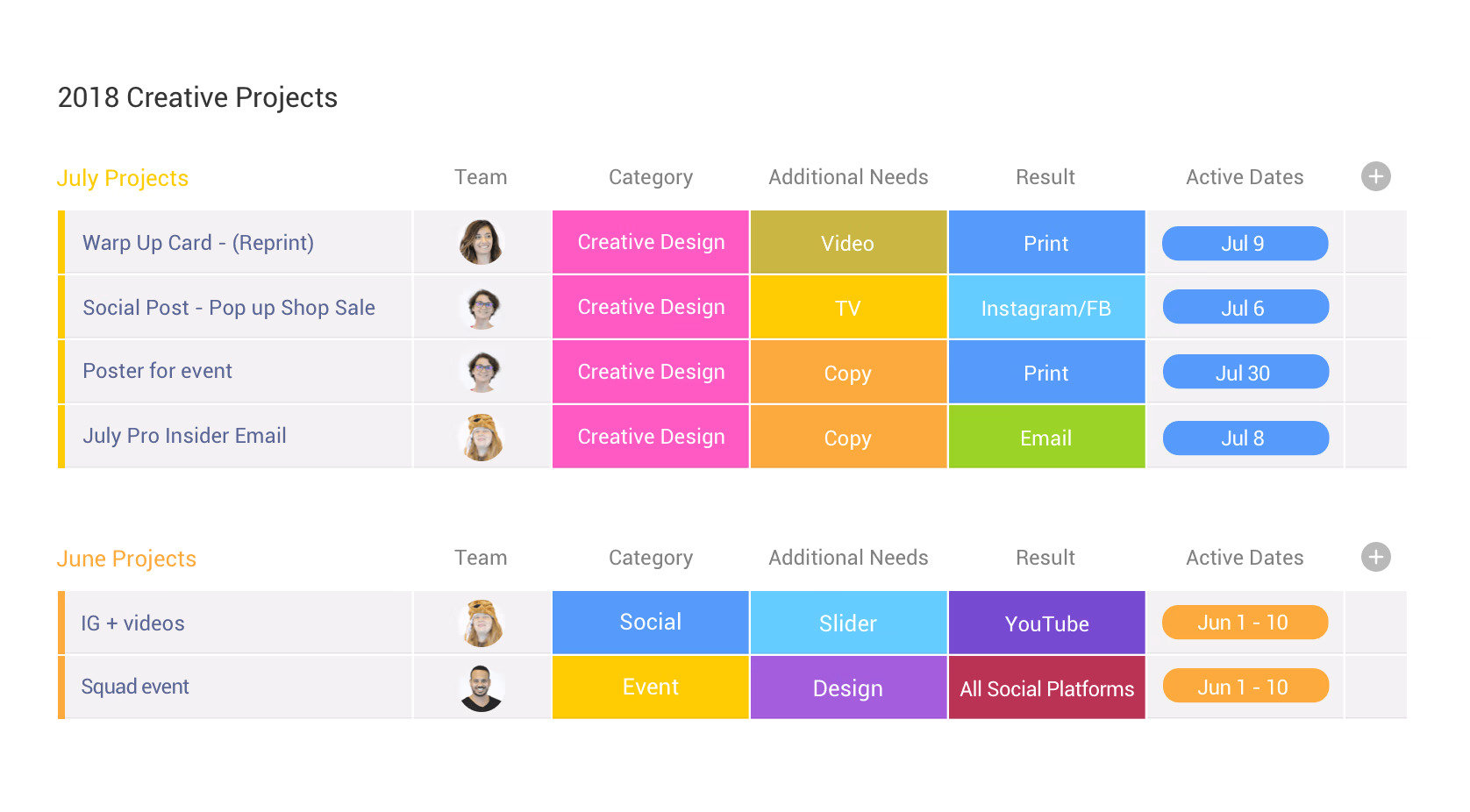Change the Instagram/FB result status

(1046, 308)
